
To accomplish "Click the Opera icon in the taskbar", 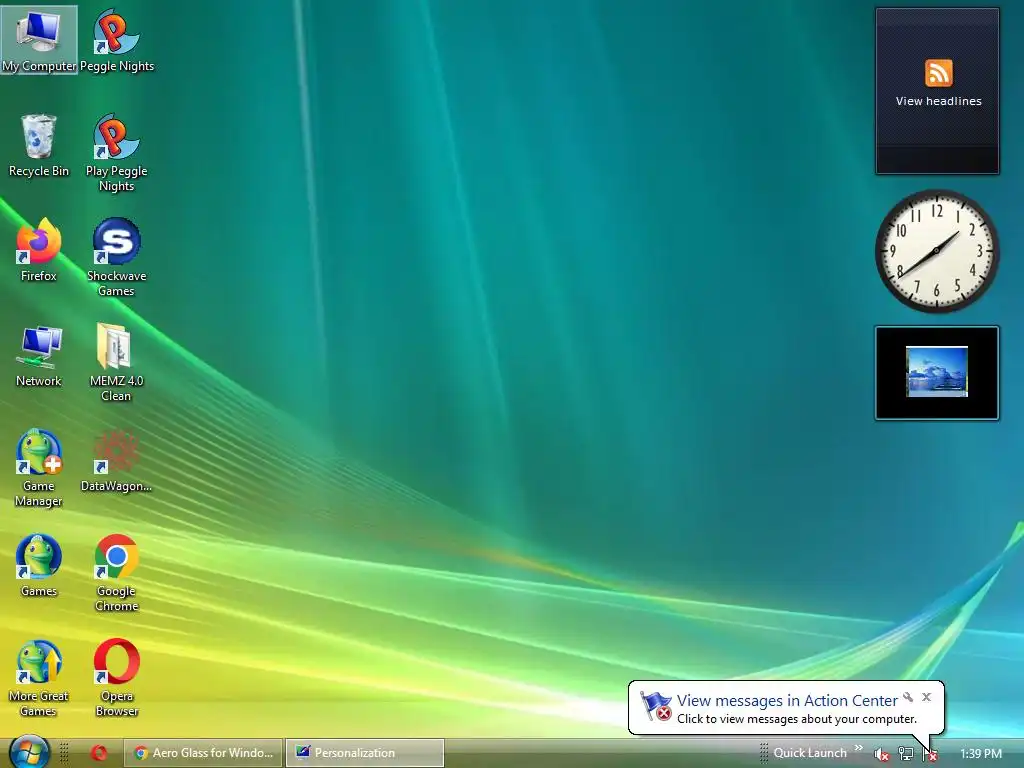I will pyautogui.click(x=99, y=753).
